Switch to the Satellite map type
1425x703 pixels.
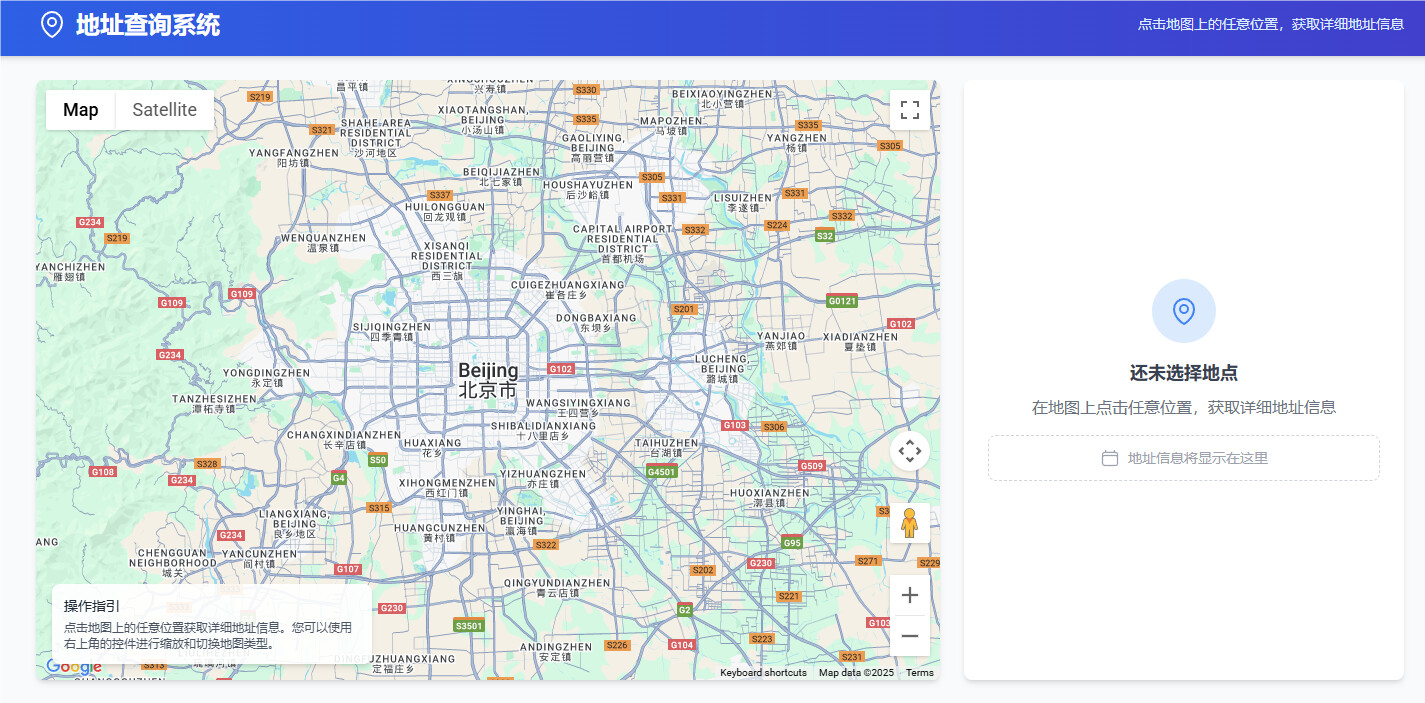click(165, 110)
